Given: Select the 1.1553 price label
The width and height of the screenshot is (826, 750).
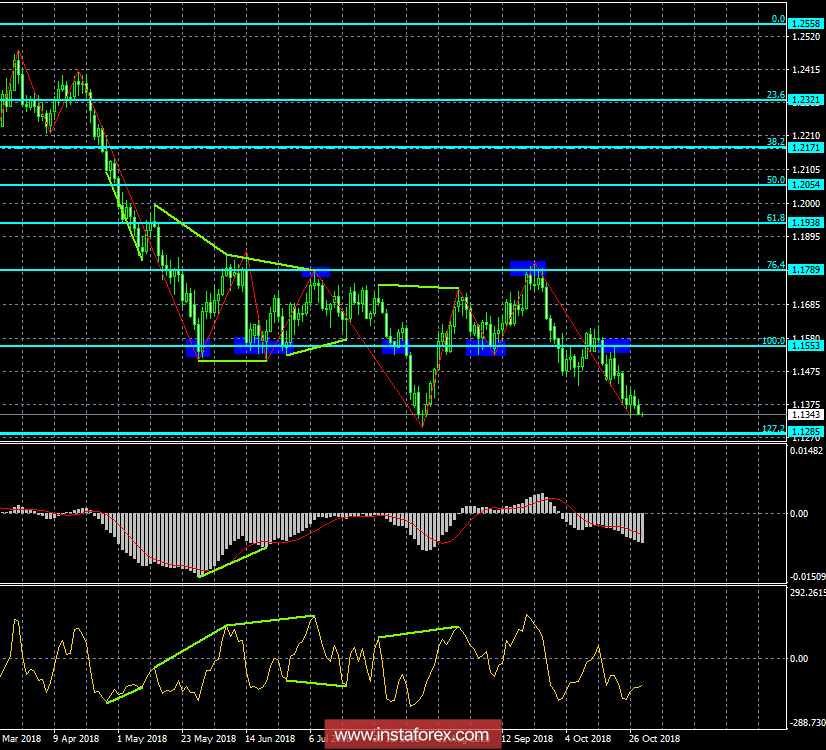Looking at the screenshot, I should 806,346.
